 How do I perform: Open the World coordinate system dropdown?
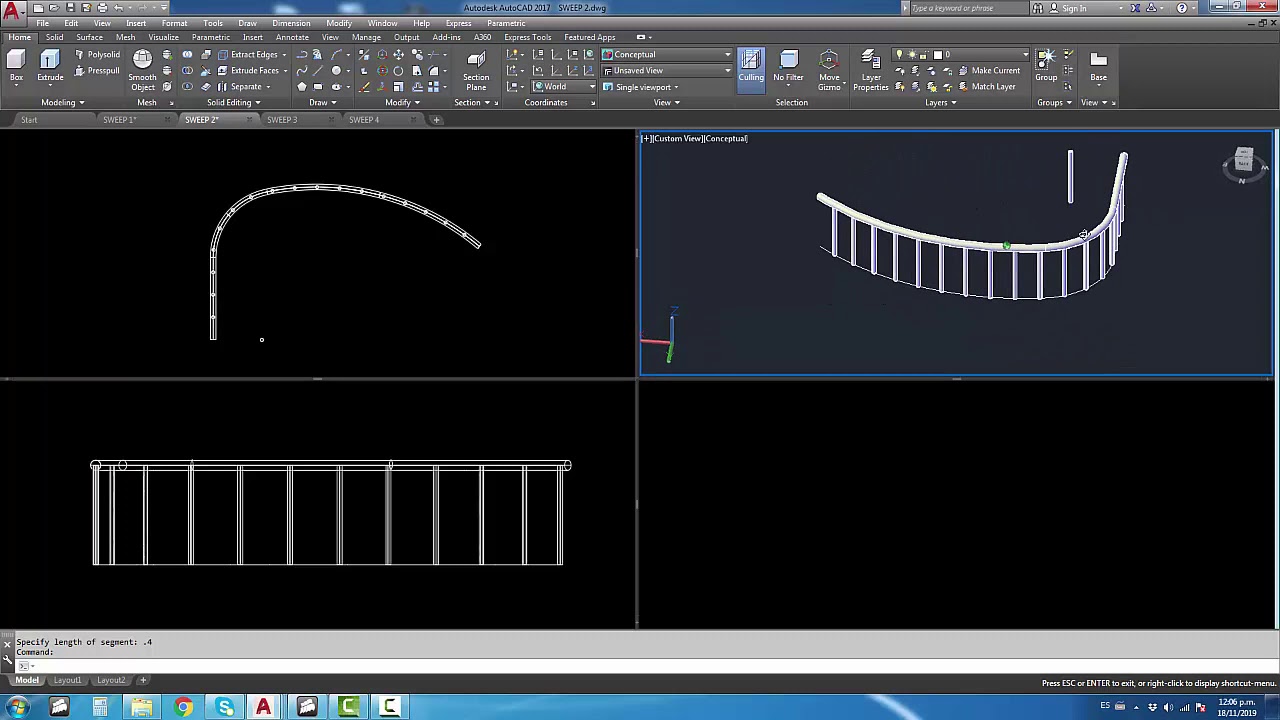tap(565, 87)
